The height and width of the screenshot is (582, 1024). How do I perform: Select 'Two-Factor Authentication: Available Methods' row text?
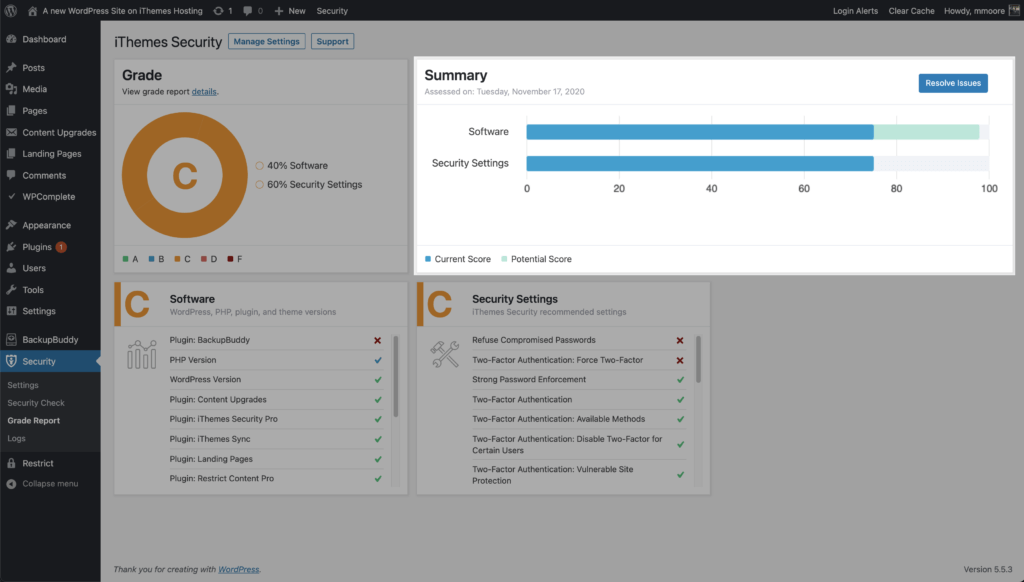558,419
